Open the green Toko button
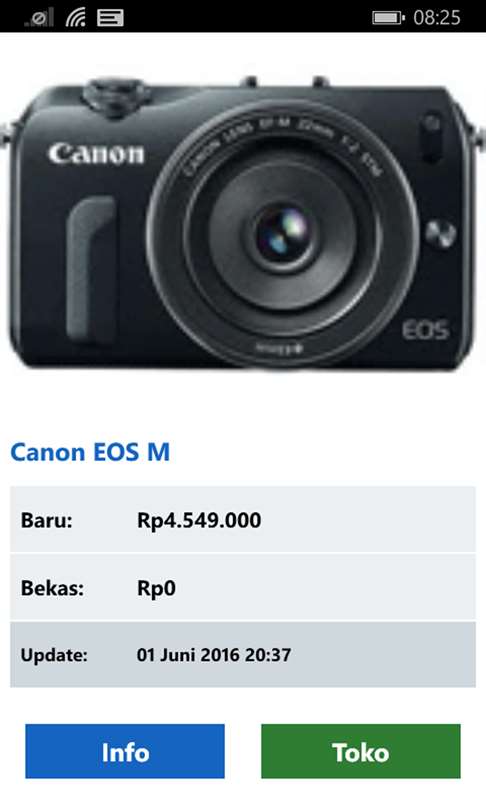 pos(360,751)
